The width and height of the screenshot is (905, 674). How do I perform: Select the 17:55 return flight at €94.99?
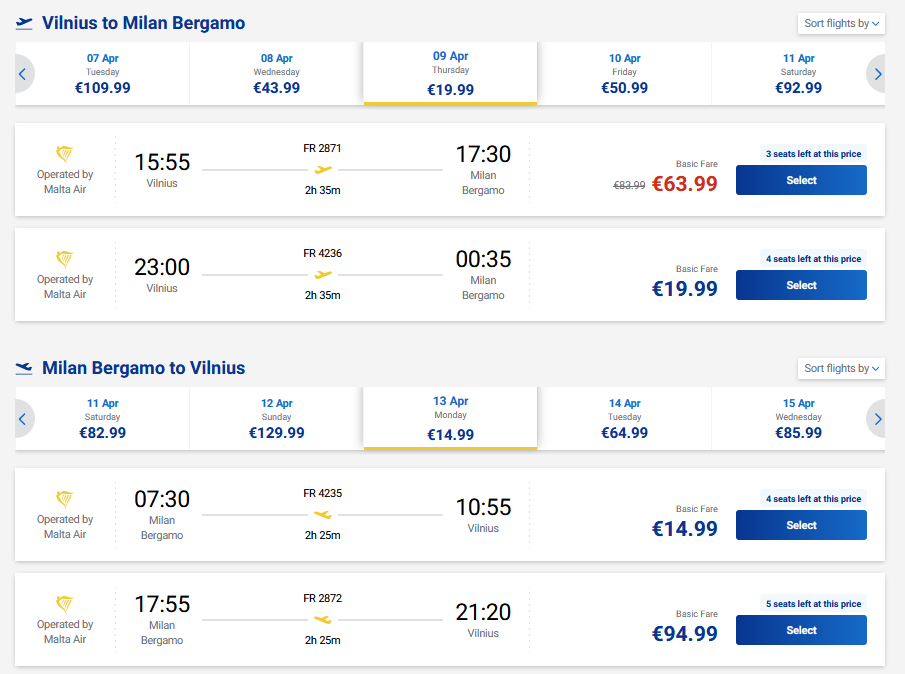pyautogui.click(x=801, y=630)
